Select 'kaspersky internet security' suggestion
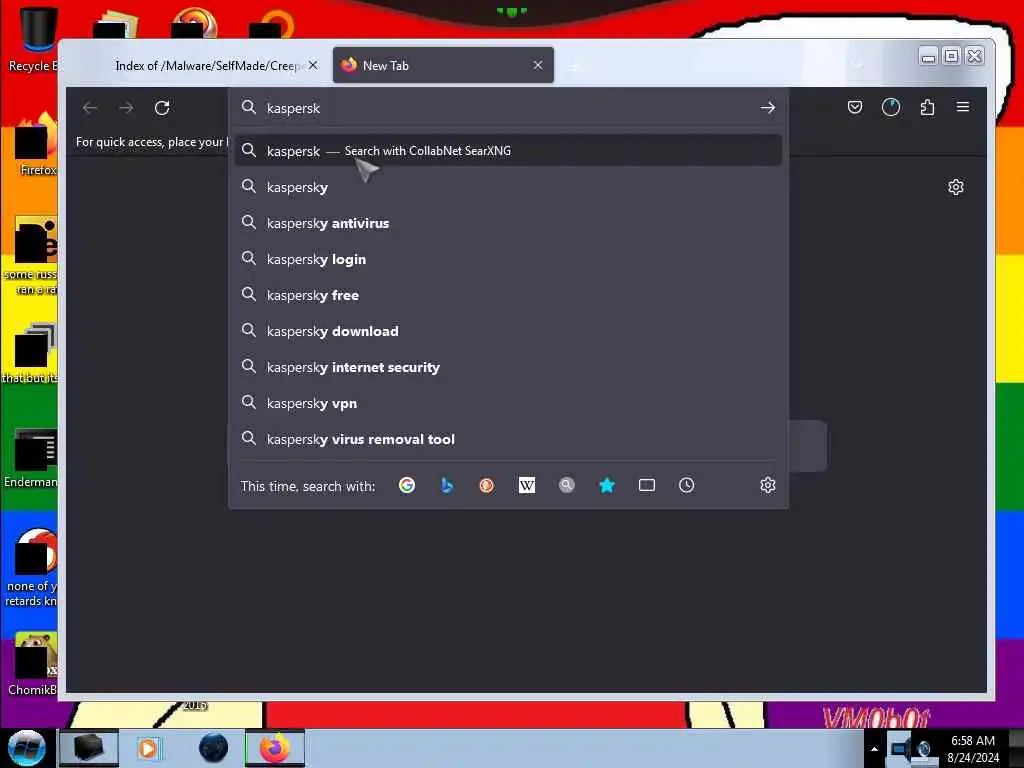1024x768 pixels. pos(508,367)
